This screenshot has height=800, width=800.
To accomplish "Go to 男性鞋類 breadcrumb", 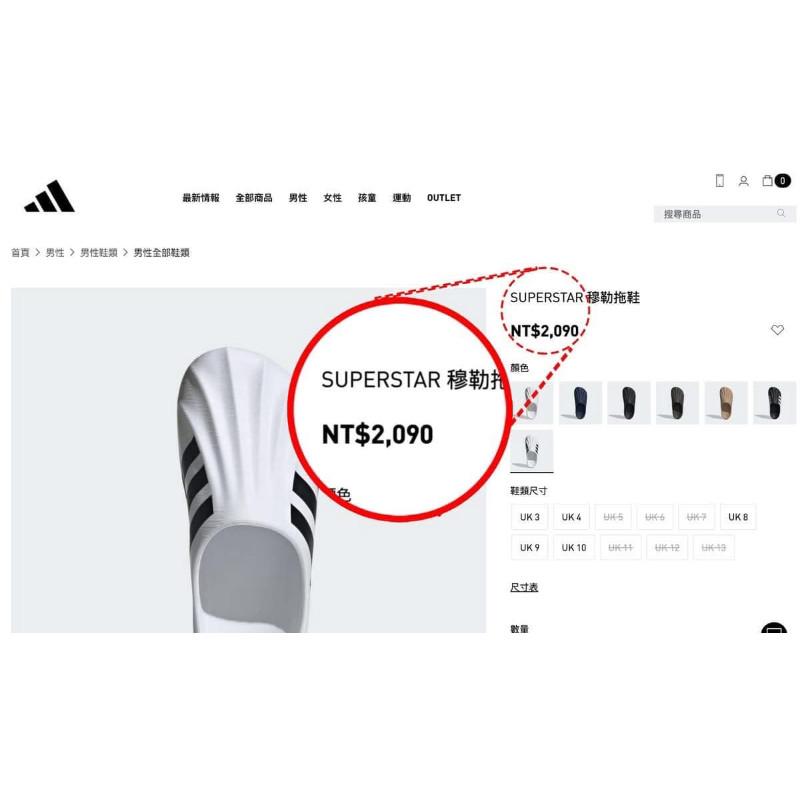I will pos(99,253).
